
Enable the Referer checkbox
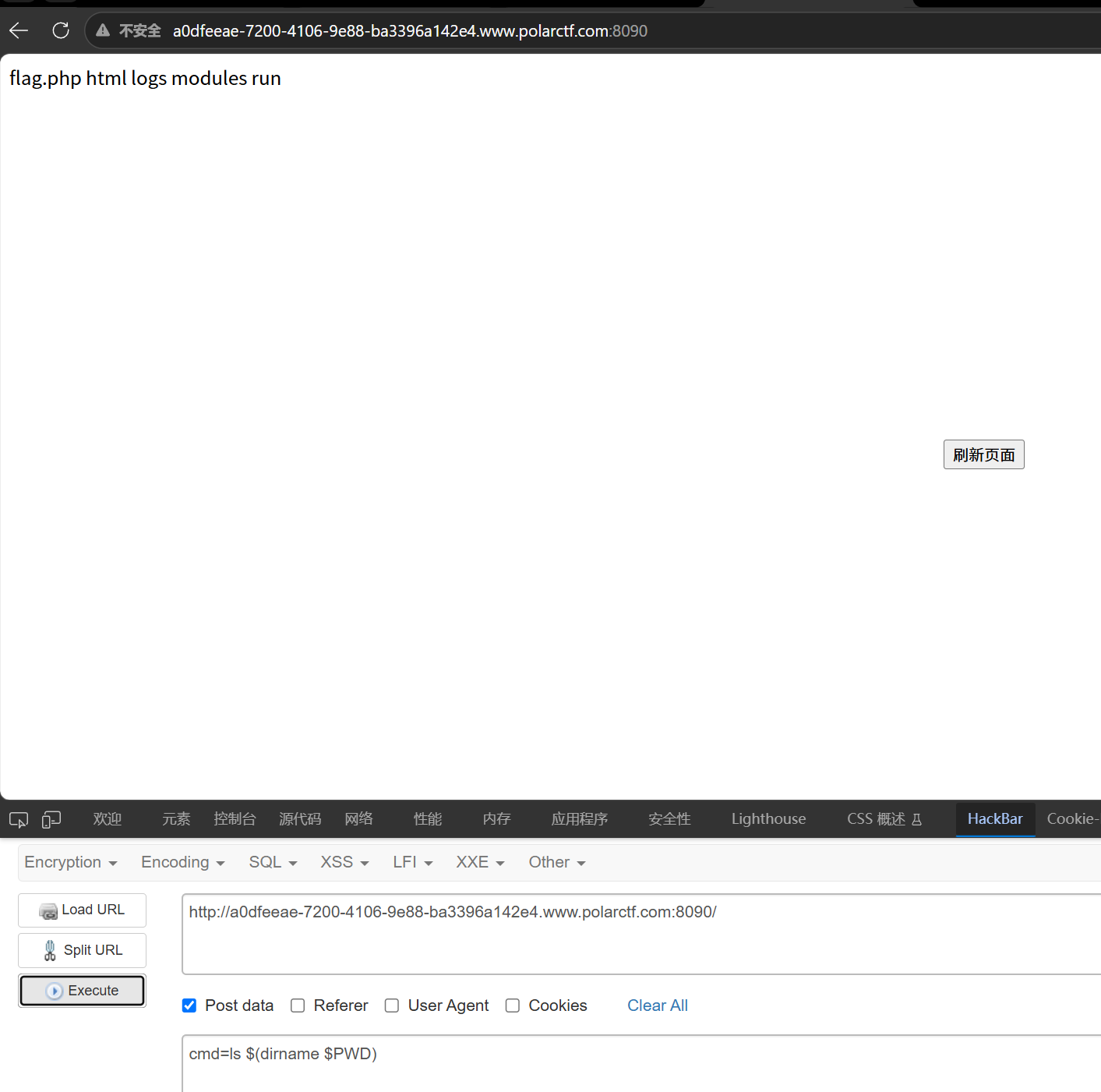tap(298, 1005)
